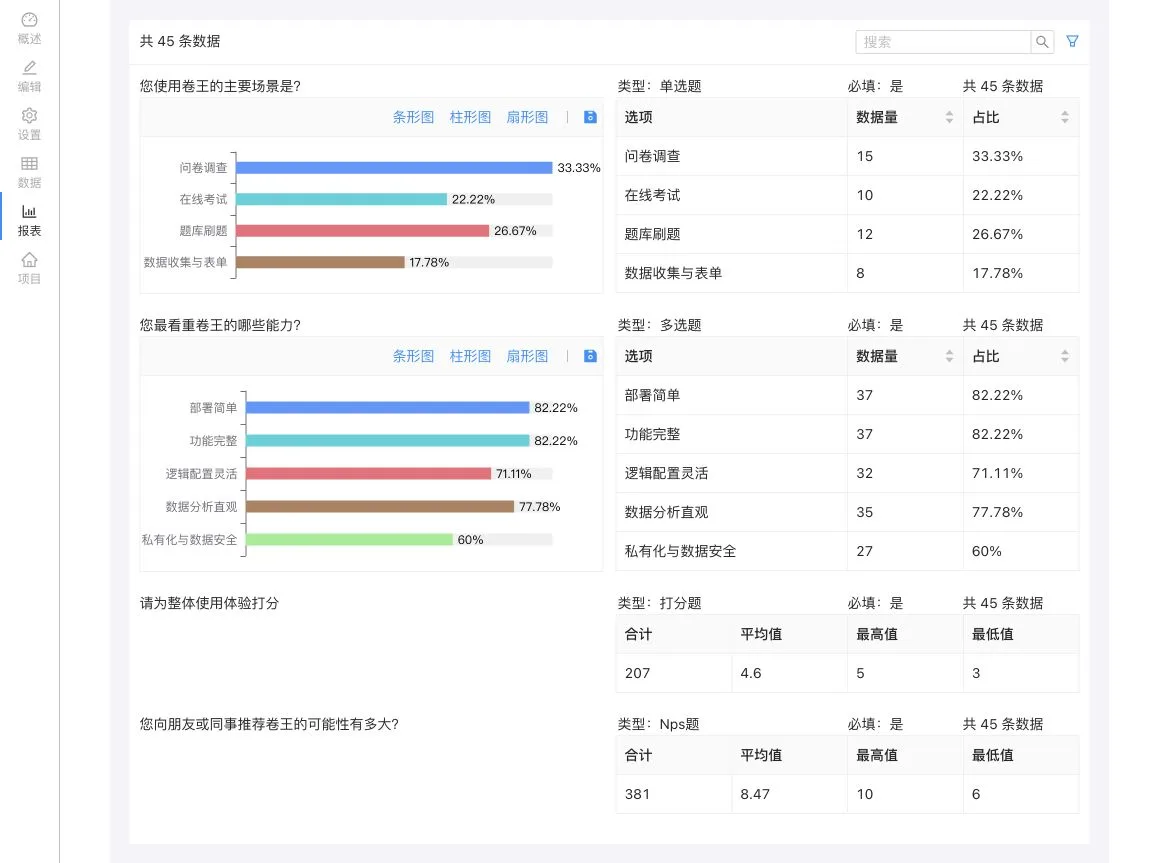Select the 私有化与数据安全 table row label

(x=680, y=551)
